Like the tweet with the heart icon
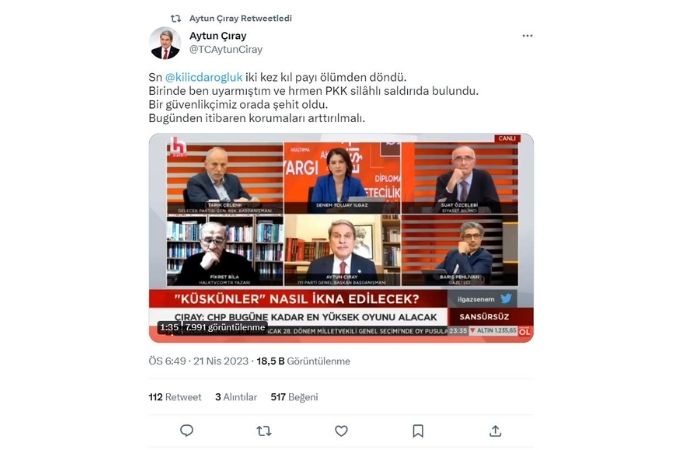Image resolution: width=690 pixels, height=450 pixels. pyautogui.click(x=341, y=431)
